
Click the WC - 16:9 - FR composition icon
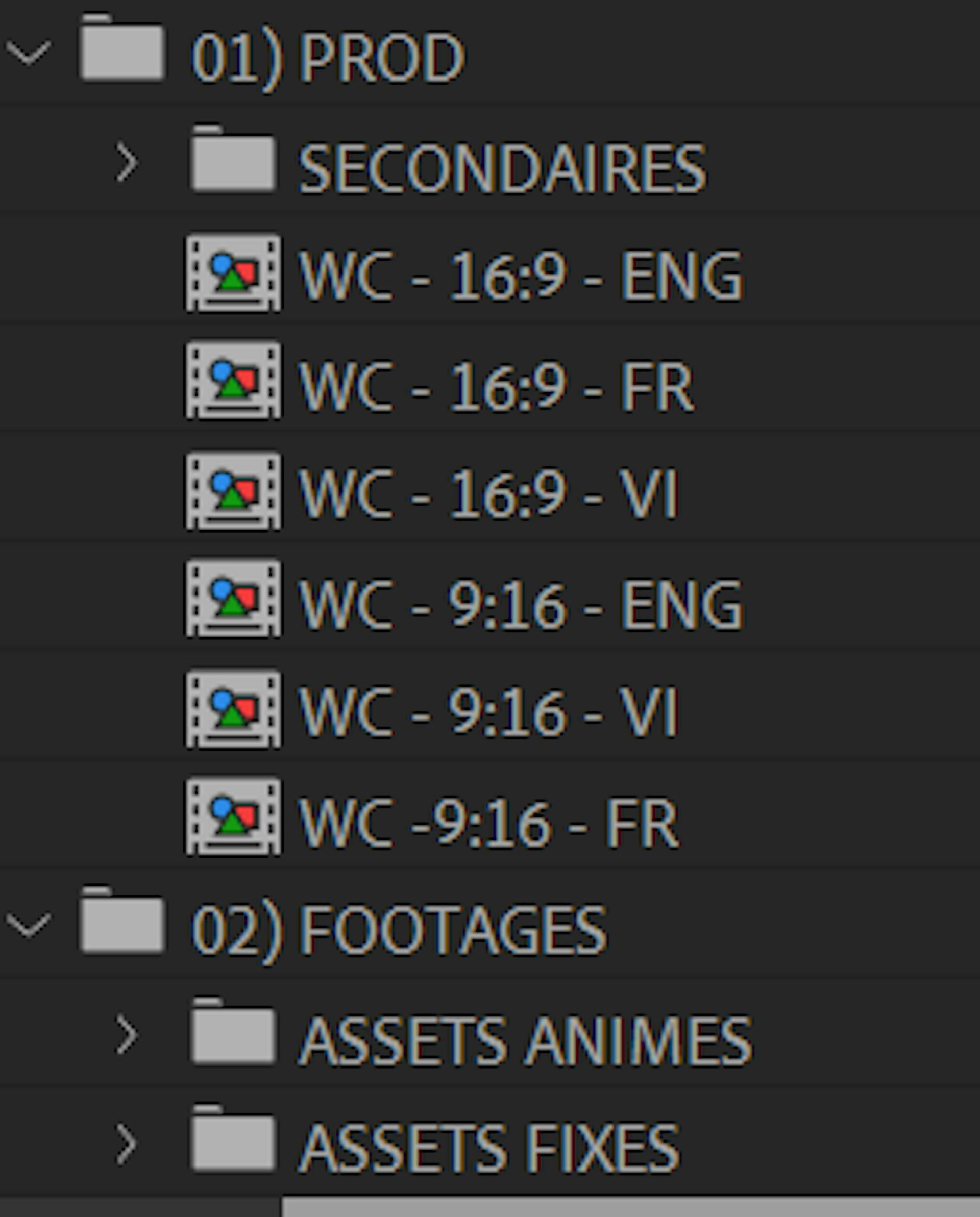click(x=233, y=382)
